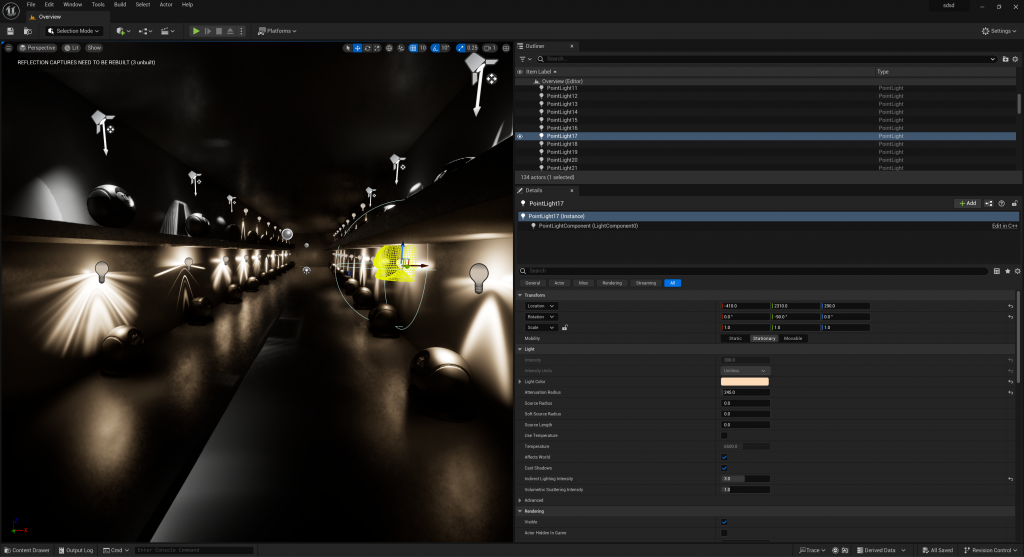1024x557 pixels.
Task: Switch to the Rendering filter tab in Details
Action: (x=611, y=283)
